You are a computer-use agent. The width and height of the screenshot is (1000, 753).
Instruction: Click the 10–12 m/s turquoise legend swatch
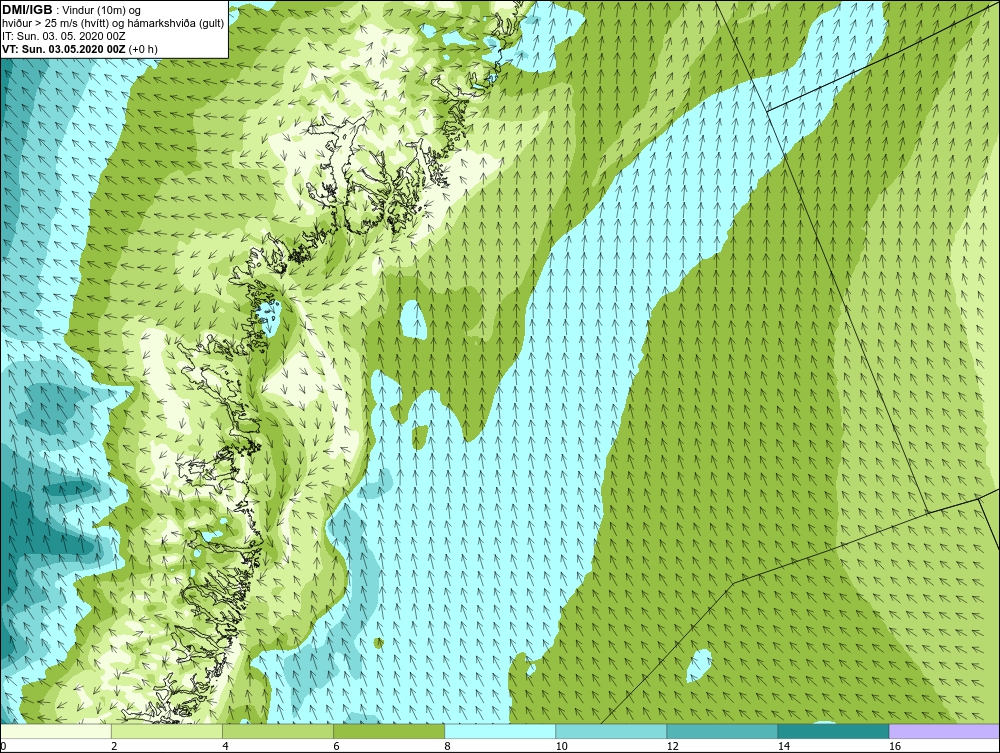(611, 731)
